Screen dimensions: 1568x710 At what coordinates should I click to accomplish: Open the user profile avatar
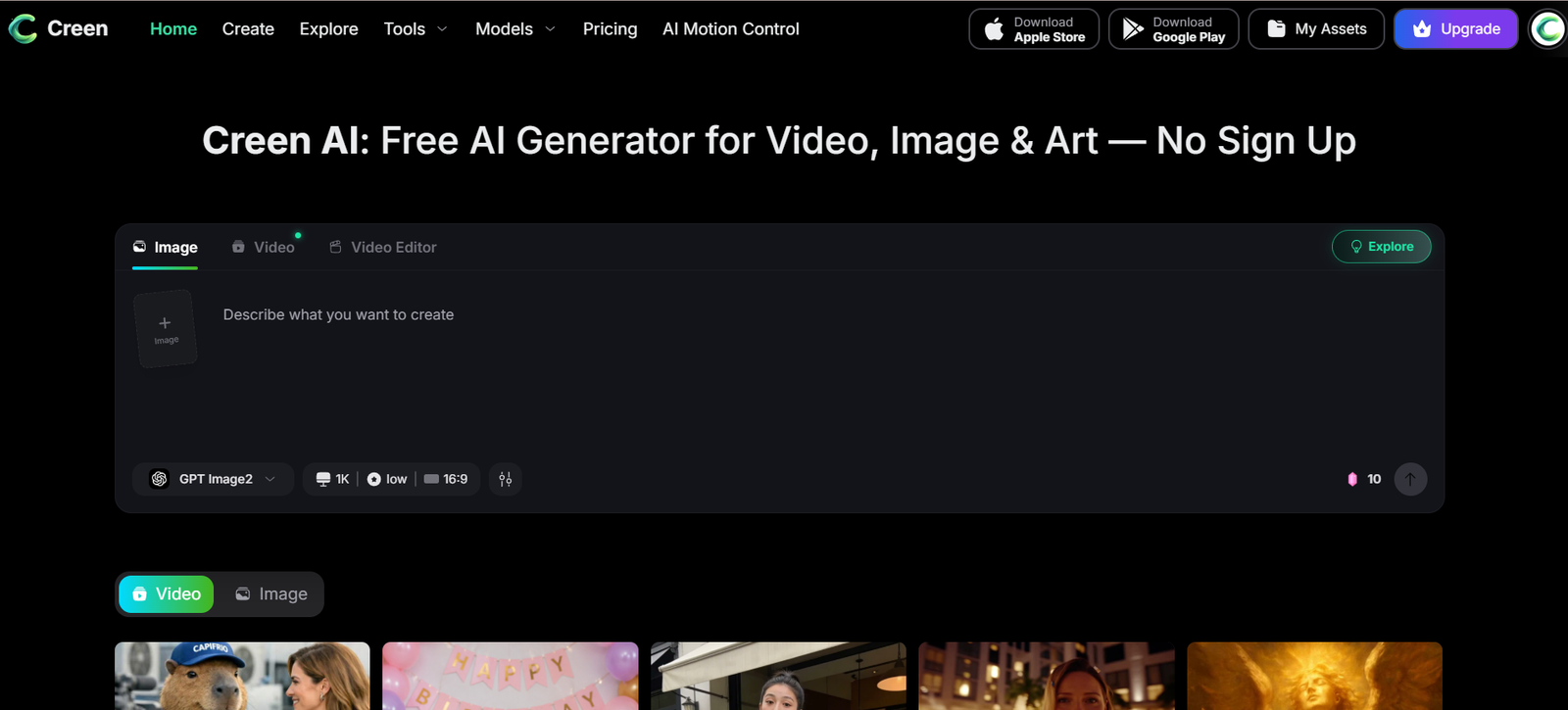1547,29
